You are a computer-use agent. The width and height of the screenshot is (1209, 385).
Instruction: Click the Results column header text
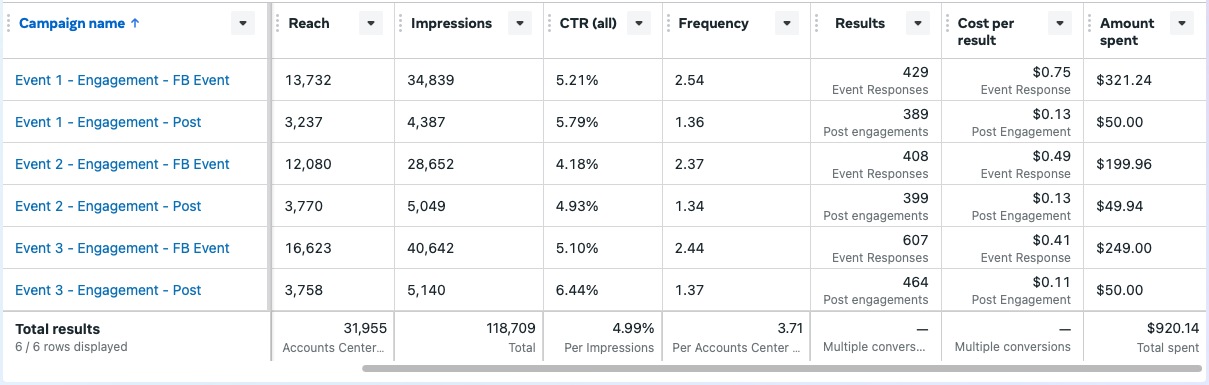[860, 23]
